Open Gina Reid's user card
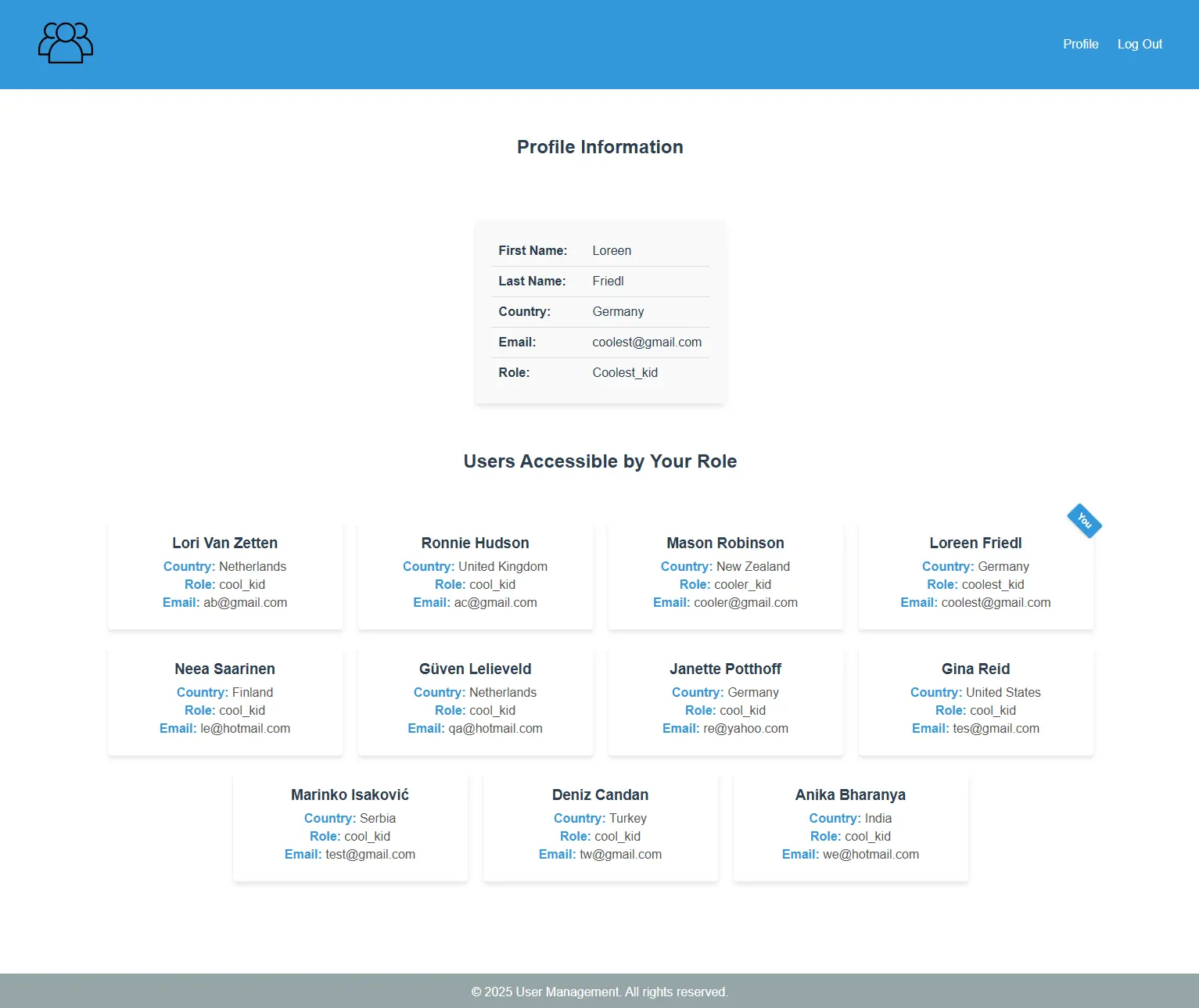 coord(975,699)
